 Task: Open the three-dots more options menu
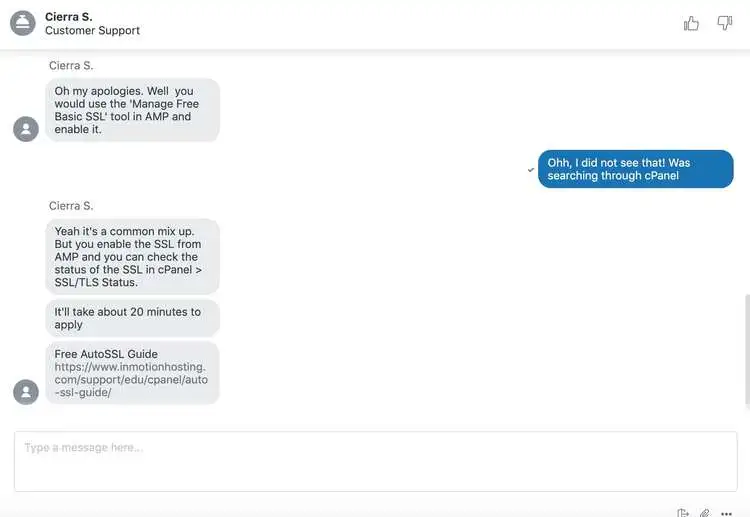[x=726, y=513]
